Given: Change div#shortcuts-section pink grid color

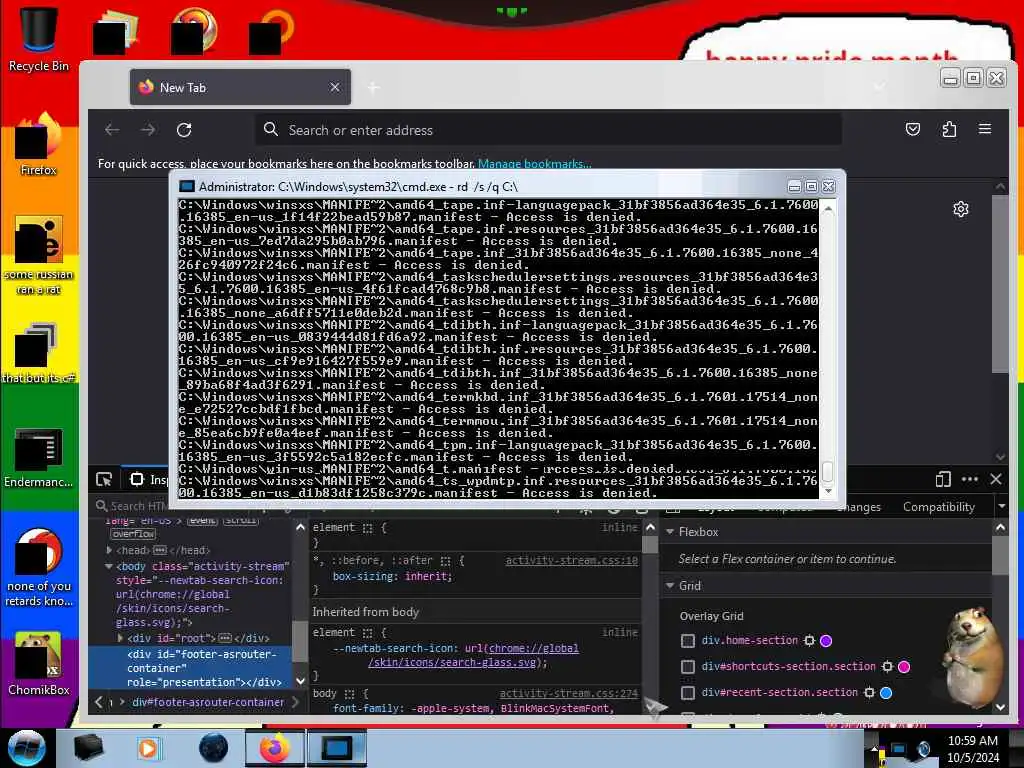Looking at the screenshot, I should pos(904,667).
